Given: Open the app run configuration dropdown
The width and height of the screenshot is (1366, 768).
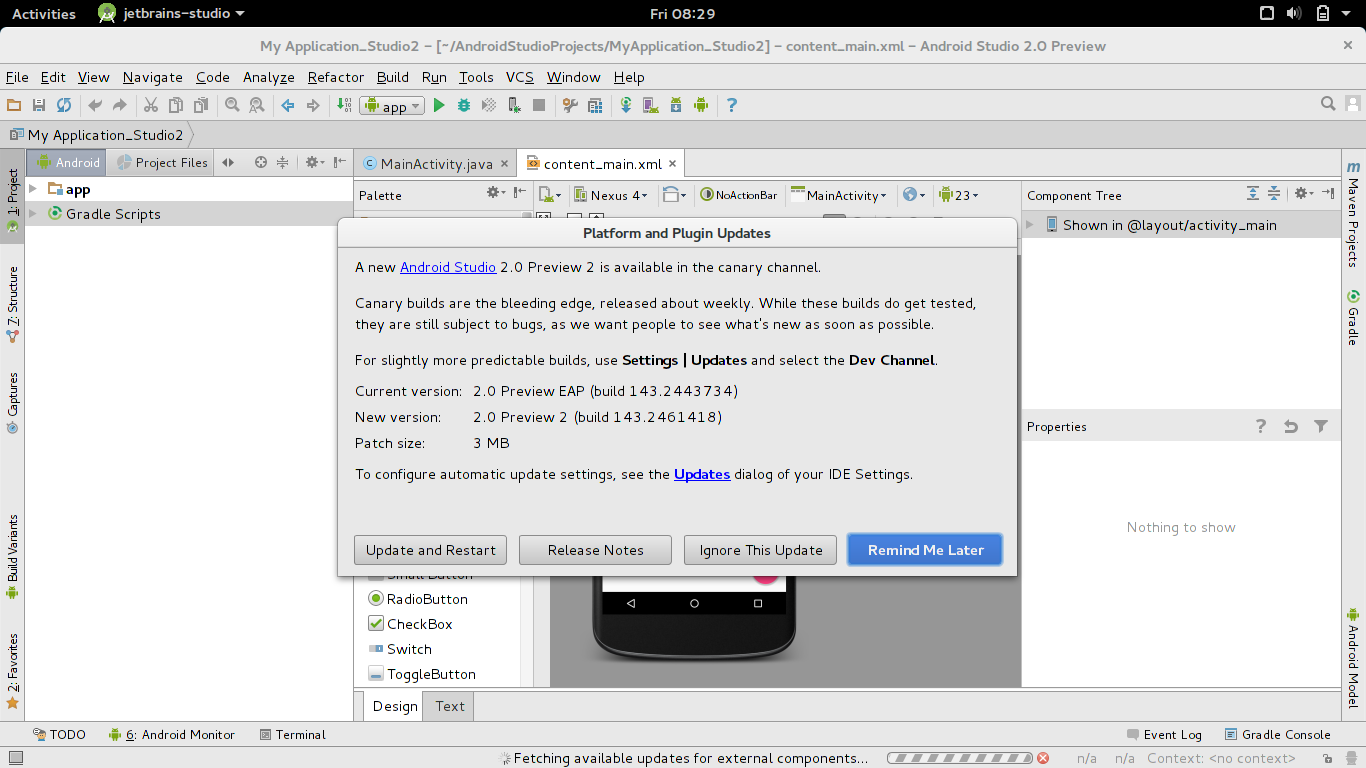Looking at the screenshot, I should tap(393, 106).
